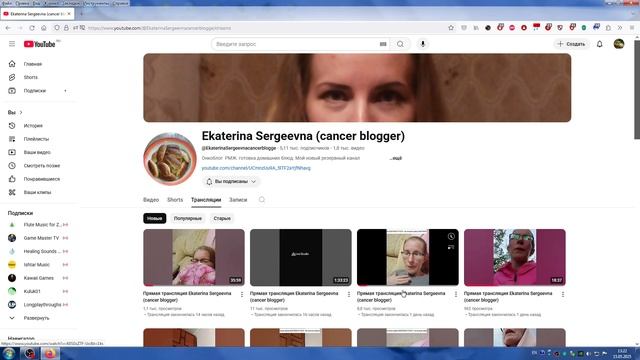The height and width of the screenshot is (360, 640).
Task: Bookmark this page with star icon
Action: pyautogui.click(x=451, y=28)
